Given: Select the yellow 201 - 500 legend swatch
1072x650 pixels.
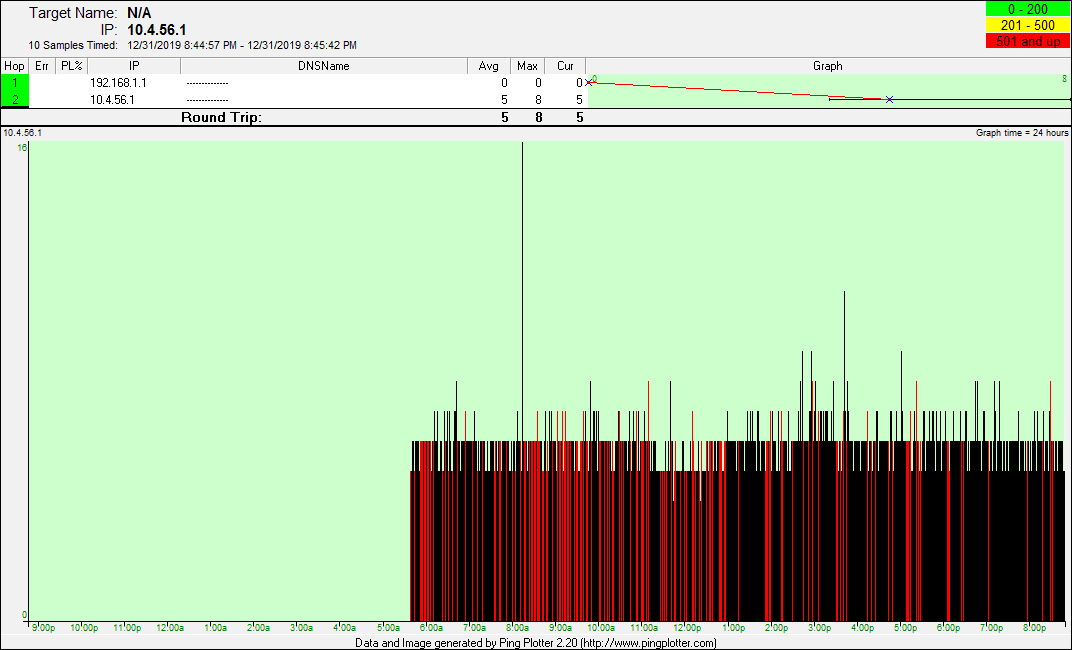Looking at the screenshot, I should tap(1027, 25).
